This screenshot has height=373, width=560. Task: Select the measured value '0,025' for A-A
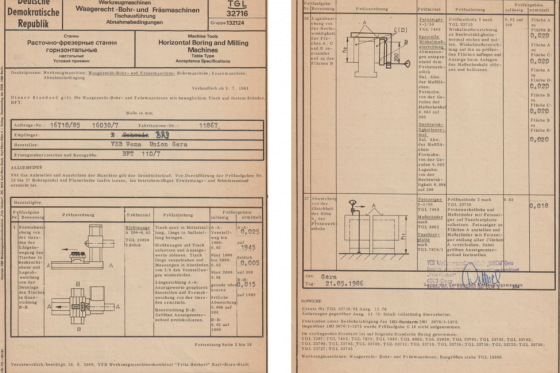249,232
